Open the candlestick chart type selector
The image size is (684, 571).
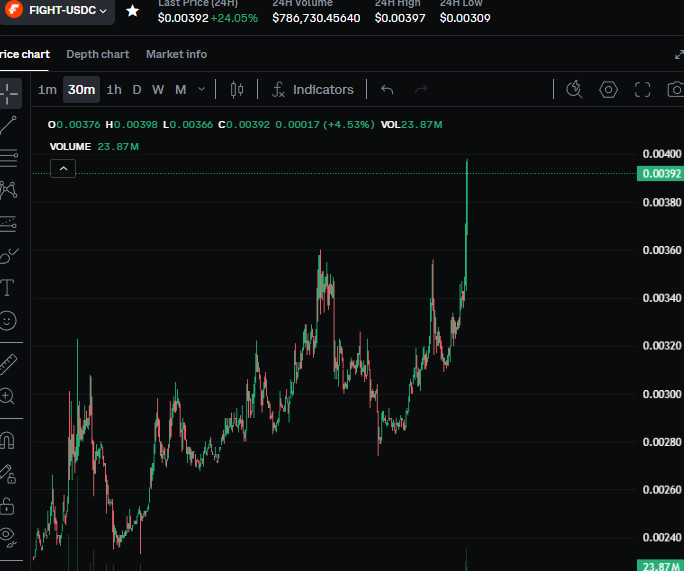[237, 89]
